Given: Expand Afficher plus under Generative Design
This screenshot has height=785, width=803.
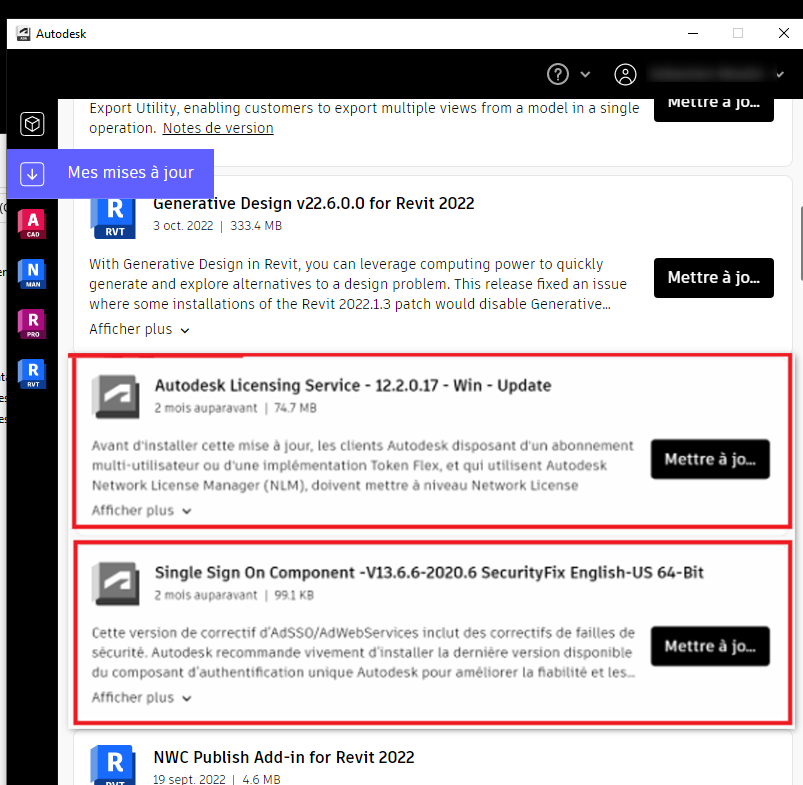Looking at the screenshot, I should coord(139,329).
